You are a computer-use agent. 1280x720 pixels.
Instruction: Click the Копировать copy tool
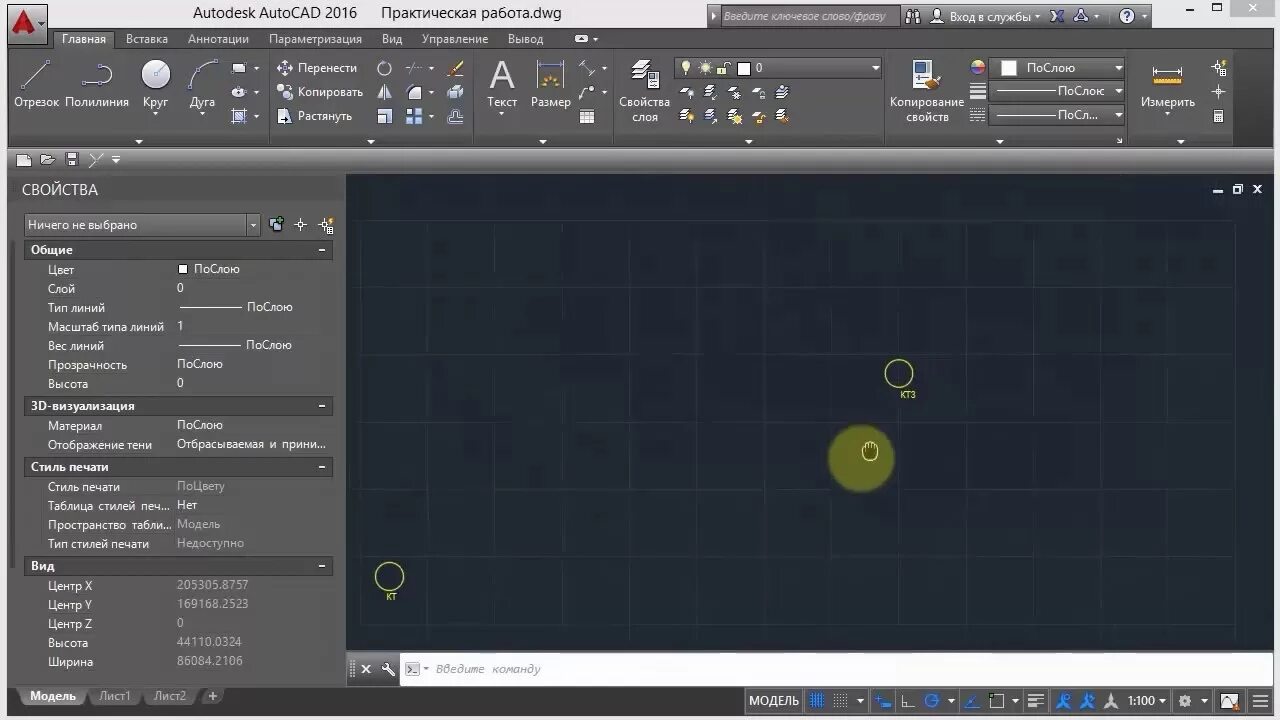(319, 92)
